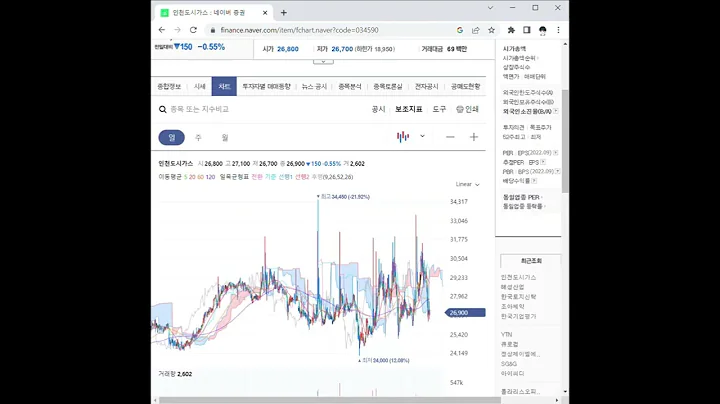
Task: Toggle the 일목균형표 indicator label
Action: click(234, 177)
